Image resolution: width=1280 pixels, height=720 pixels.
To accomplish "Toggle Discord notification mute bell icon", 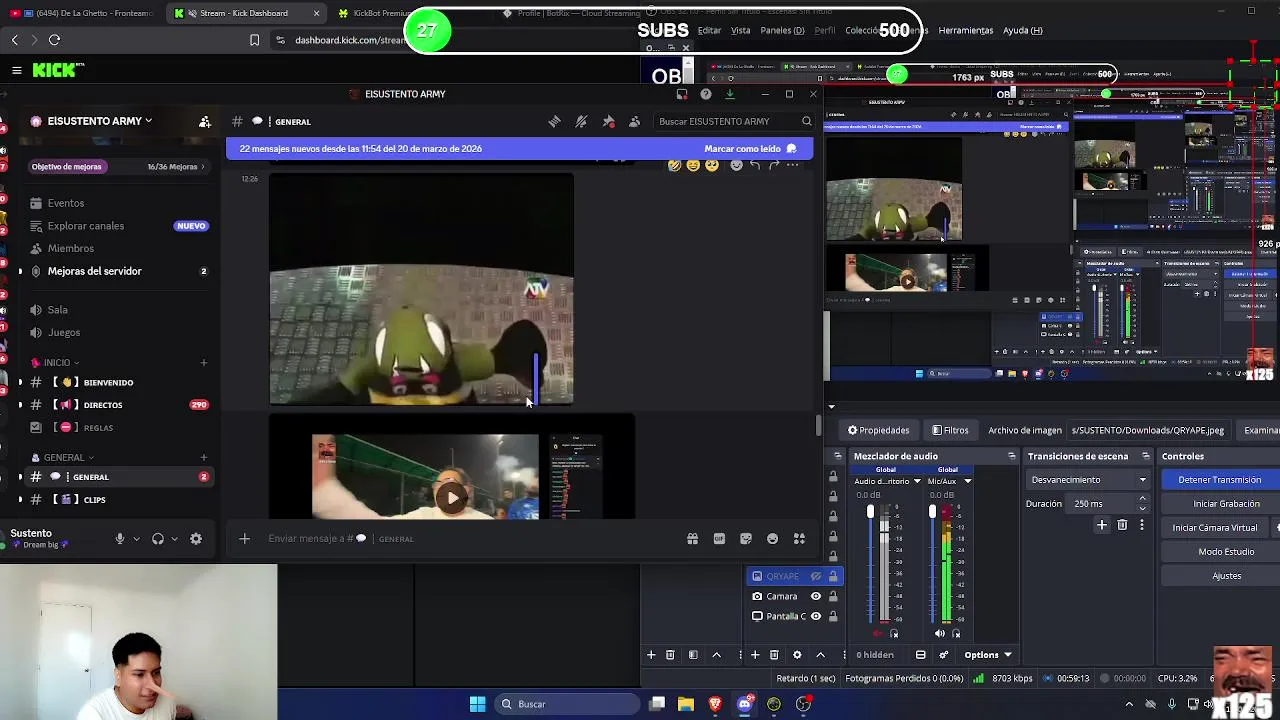I will (581, 121).
